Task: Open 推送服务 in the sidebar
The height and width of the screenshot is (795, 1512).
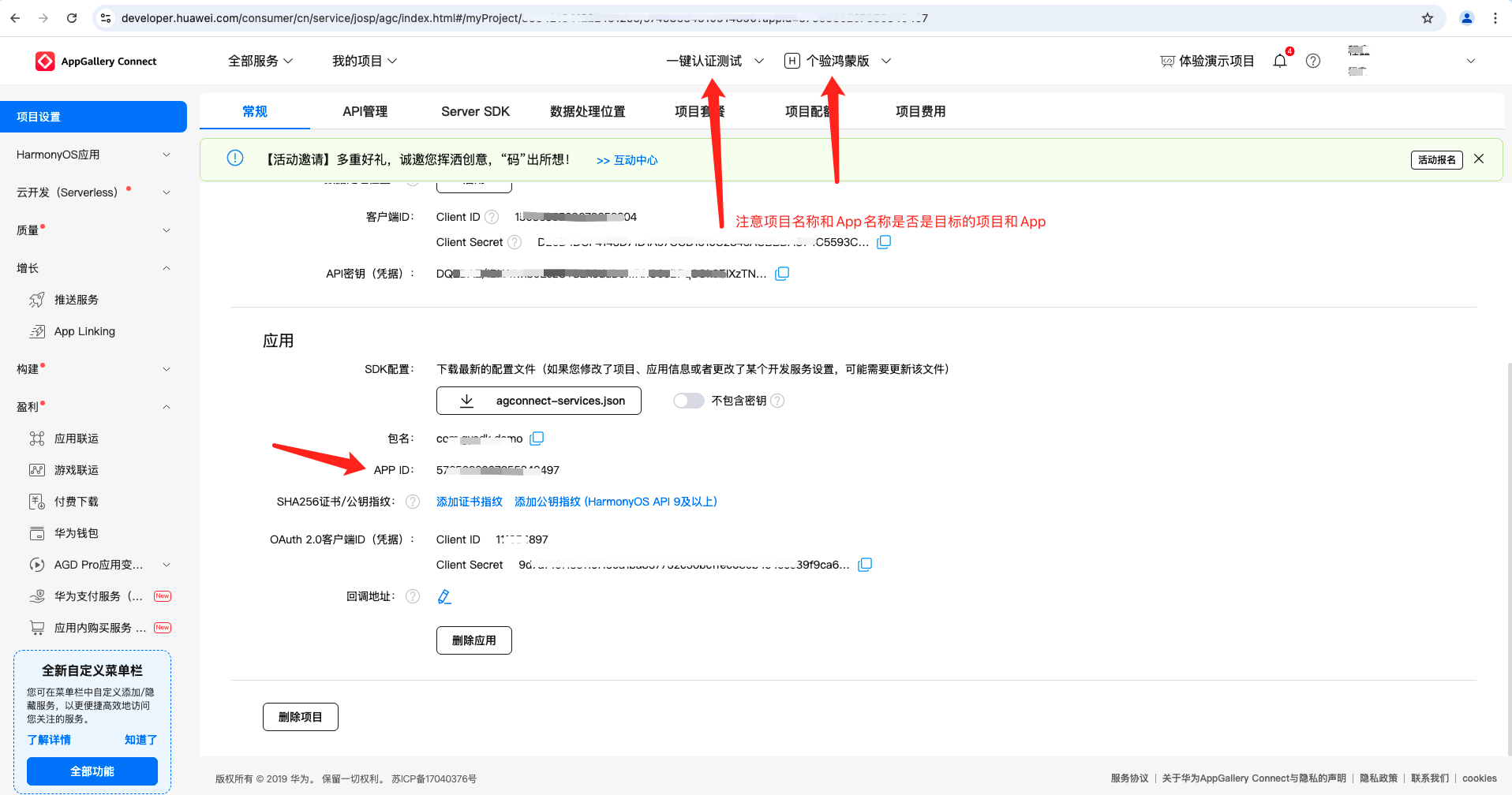Action: (x=77, y=300)
